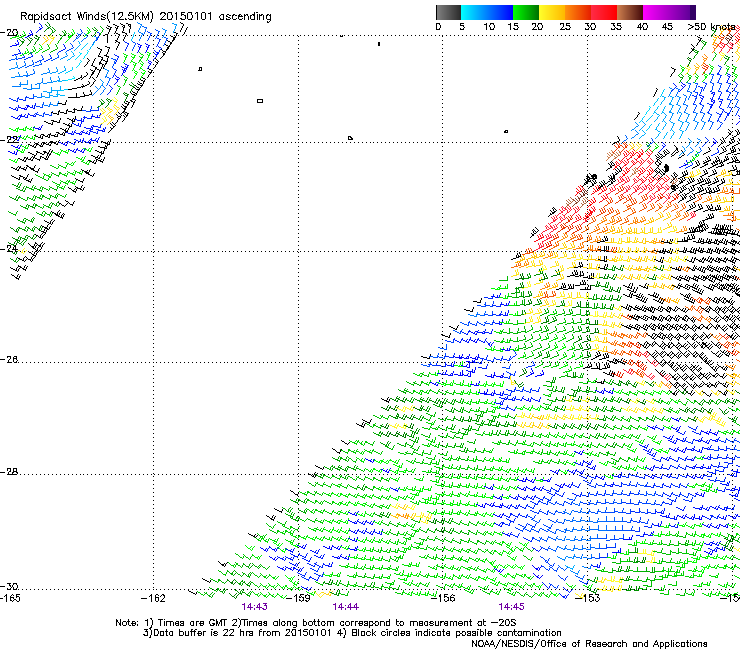Click the -153 longitude axis label
The image size is (740, 650).
click(588, 599)
